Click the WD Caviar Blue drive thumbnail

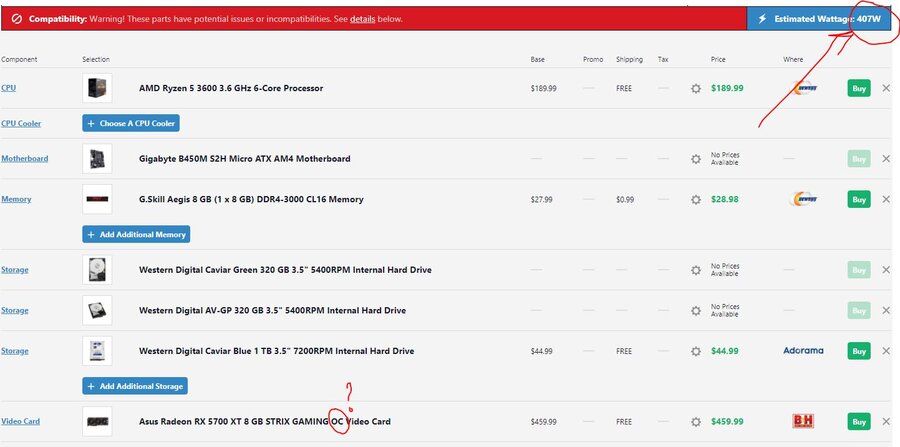pos(97,351)
